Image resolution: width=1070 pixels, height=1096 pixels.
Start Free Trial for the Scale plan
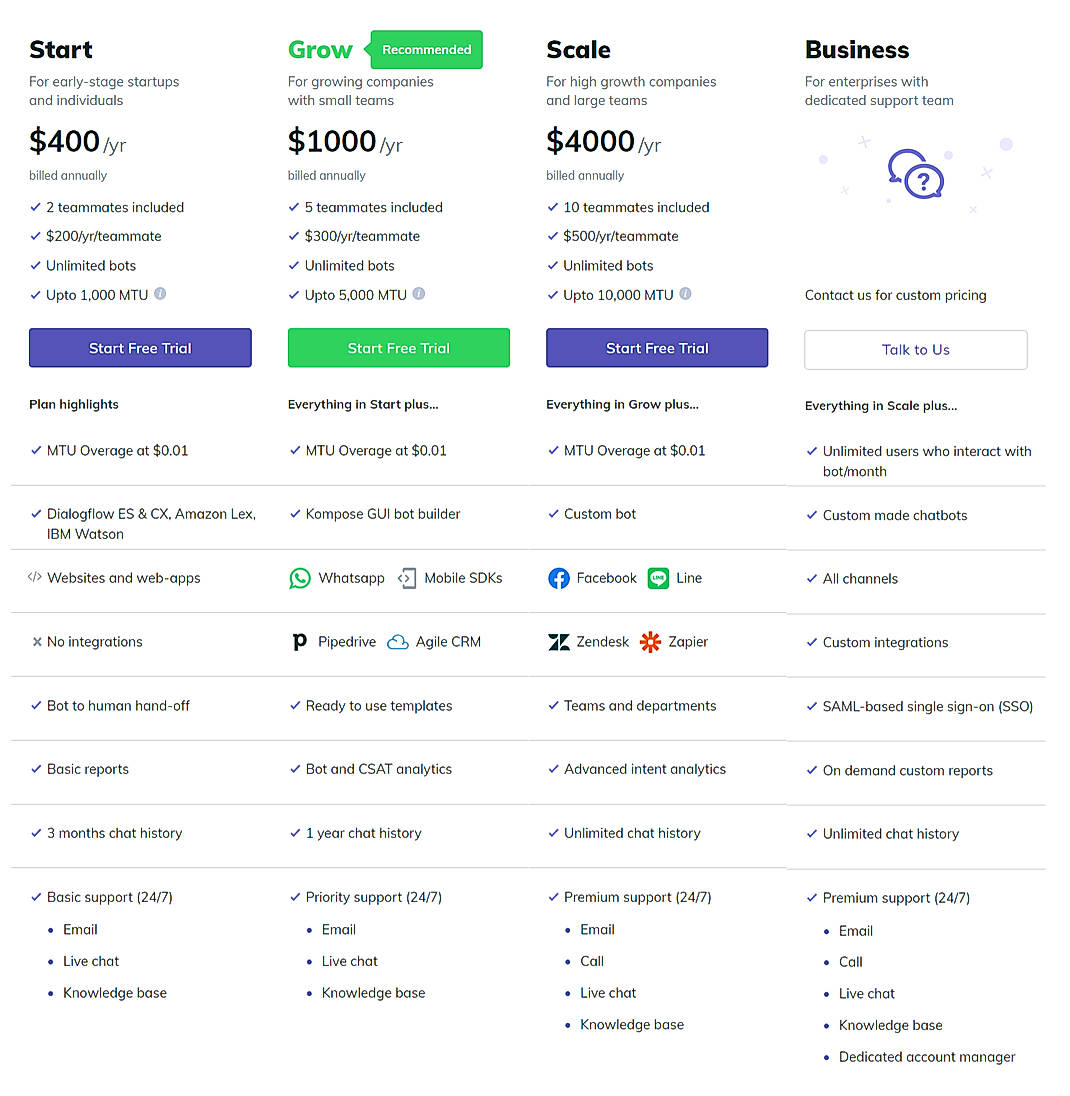[657, 347]
